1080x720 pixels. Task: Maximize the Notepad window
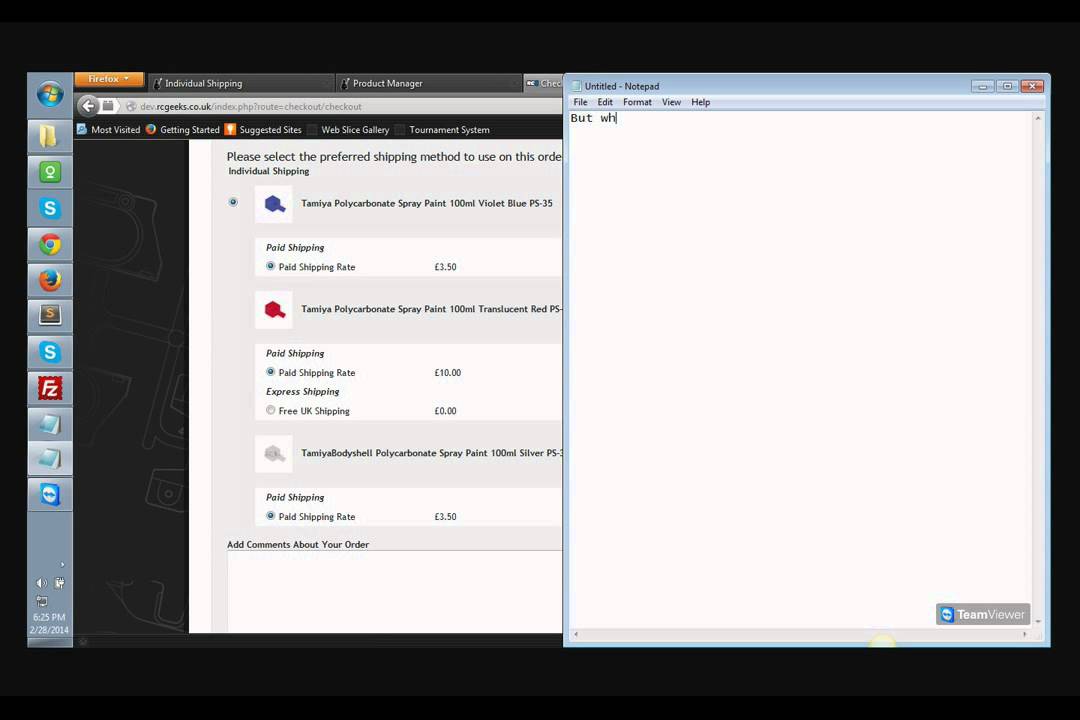[x=1007, y=86]
